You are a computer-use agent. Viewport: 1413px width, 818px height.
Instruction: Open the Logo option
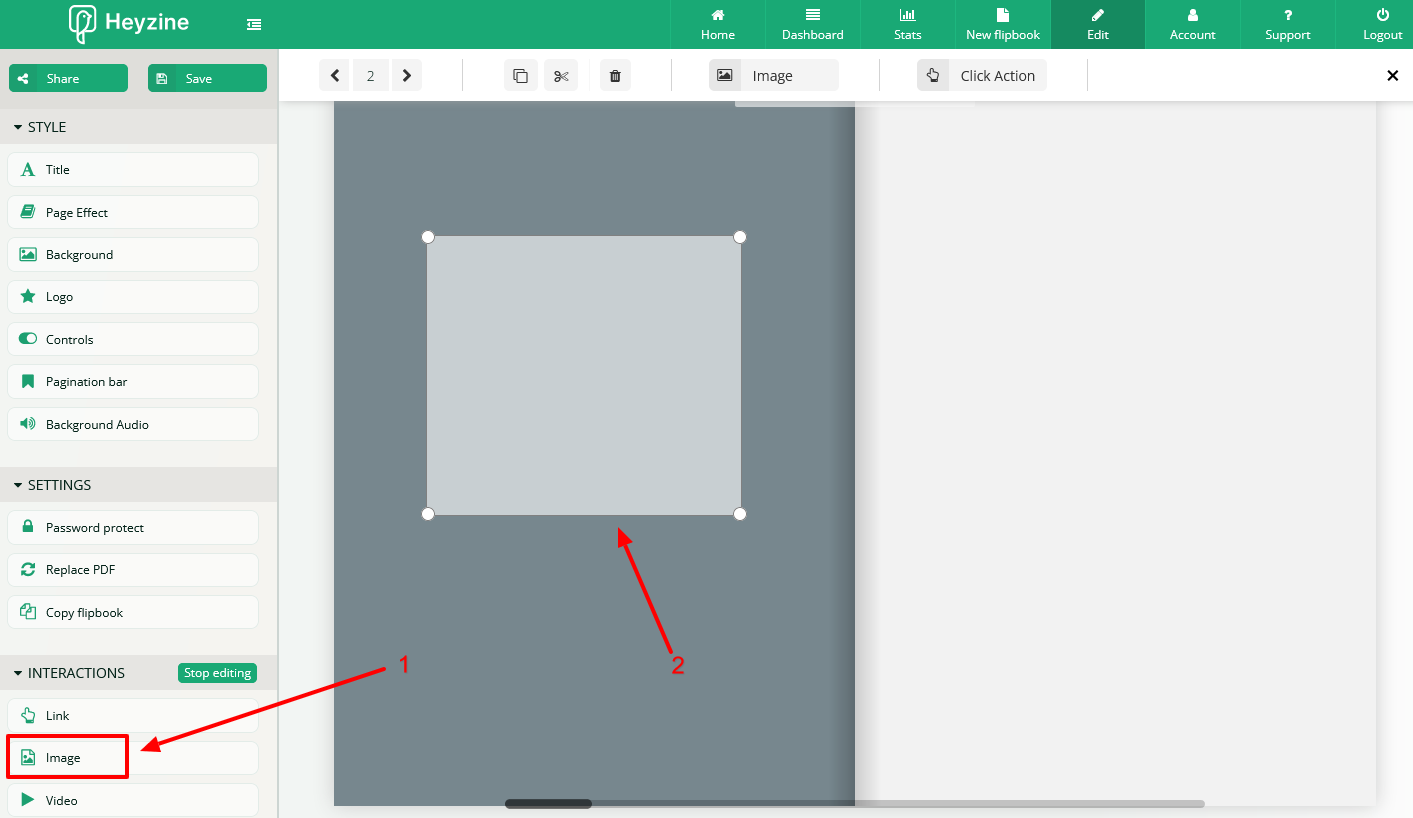tap(133, 297)
